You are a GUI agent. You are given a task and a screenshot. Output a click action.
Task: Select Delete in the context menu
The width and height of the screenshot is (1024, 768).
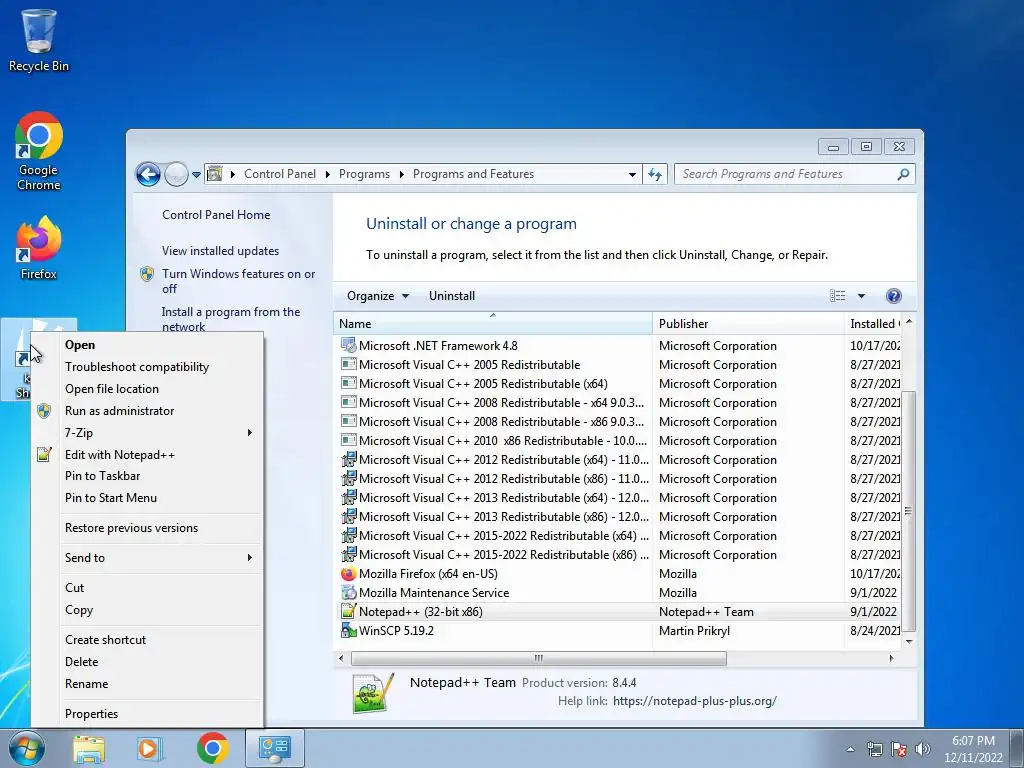point(148,662)
